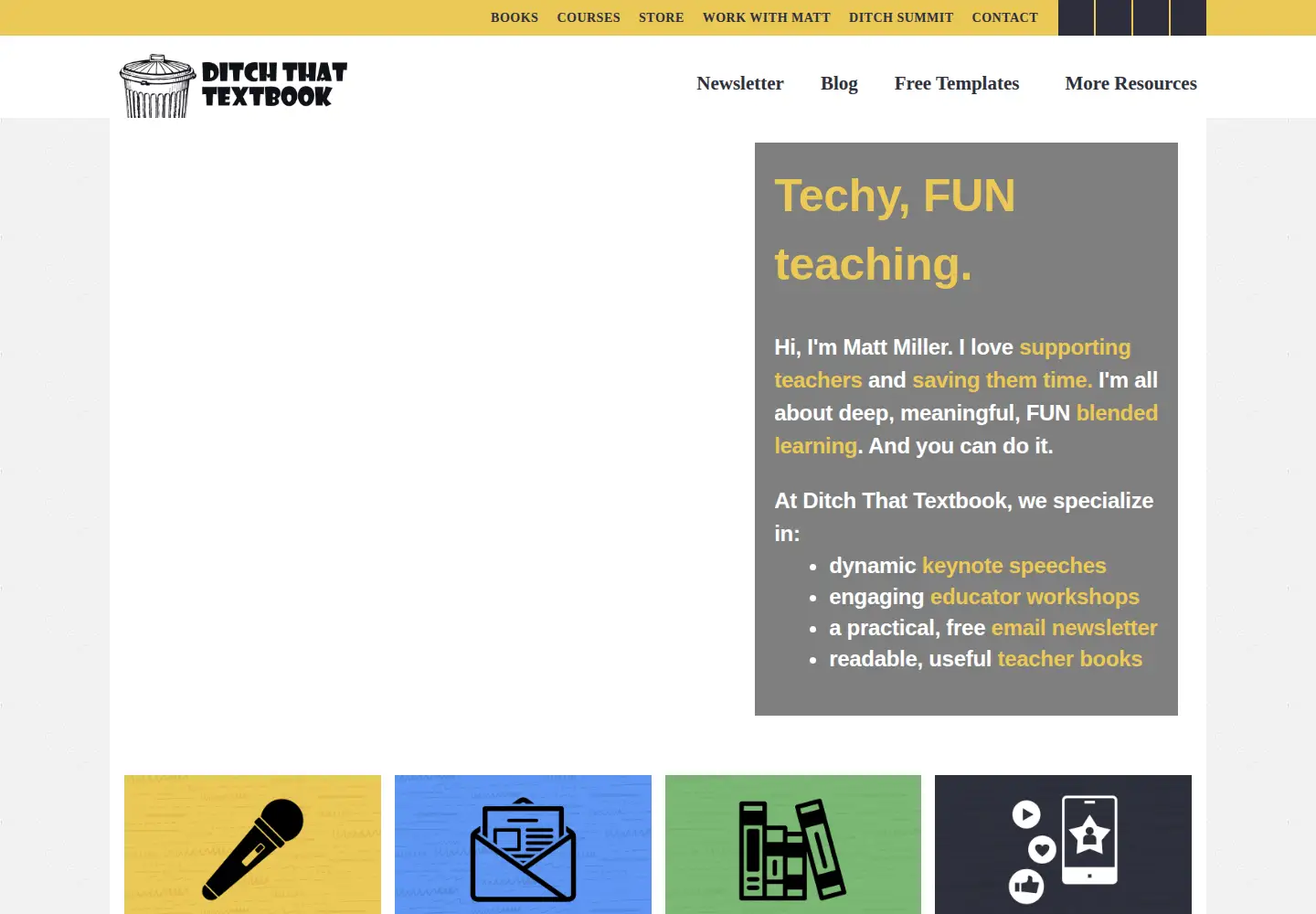Open the dark social media phone tile

click(1063, 845)
